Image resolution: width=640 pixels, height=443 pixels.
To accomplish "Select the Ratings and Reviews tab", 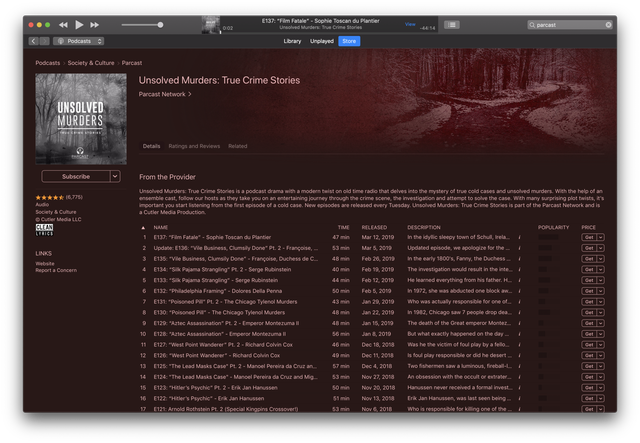I will pos(194,146).
